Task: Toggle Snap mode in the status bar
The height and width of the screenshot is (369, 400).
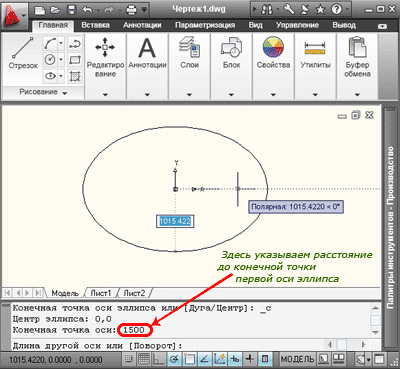Action: (x=128, y=359)
